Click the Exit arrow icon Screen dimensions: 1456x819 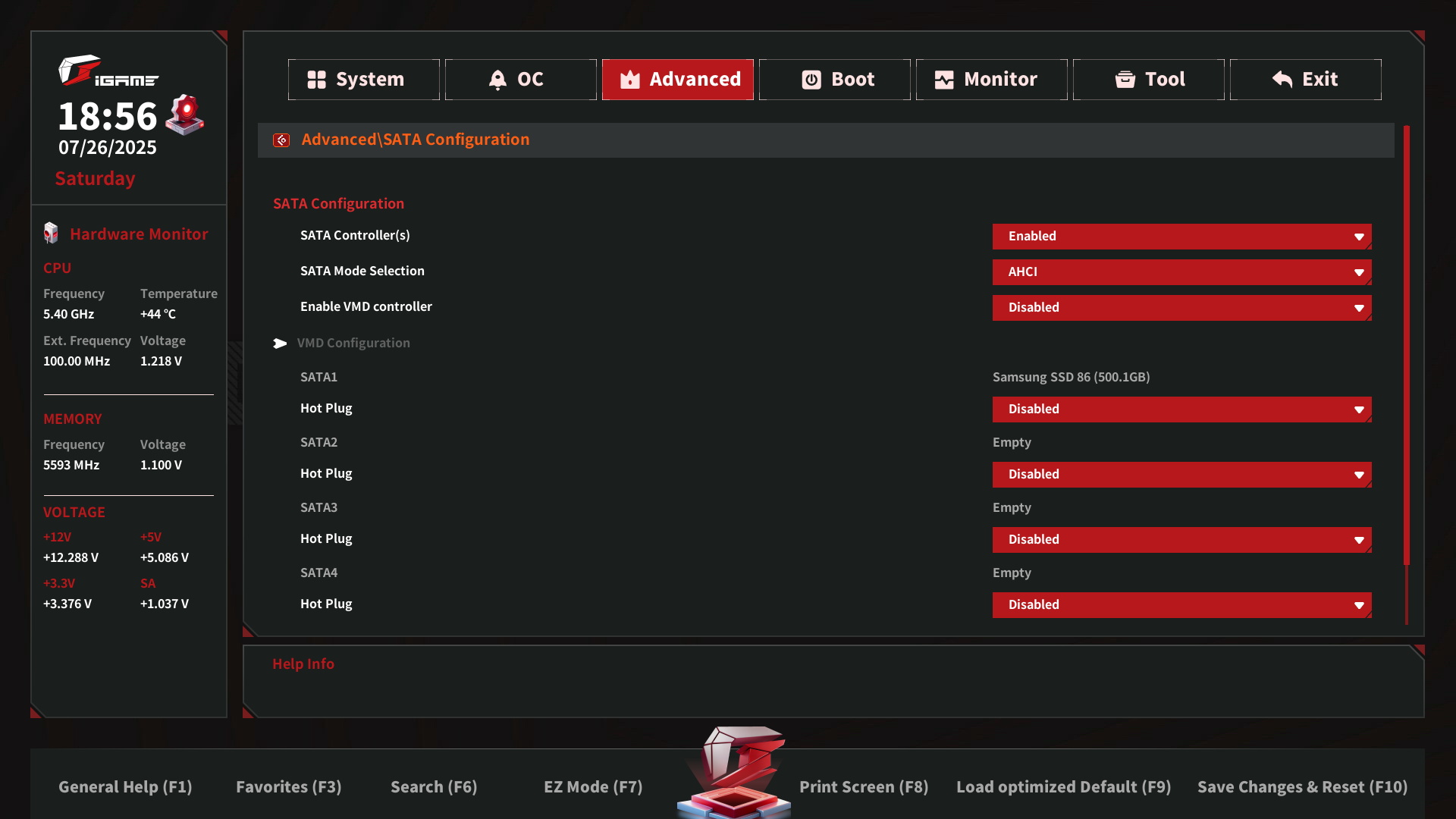[x=1282, y=80]
